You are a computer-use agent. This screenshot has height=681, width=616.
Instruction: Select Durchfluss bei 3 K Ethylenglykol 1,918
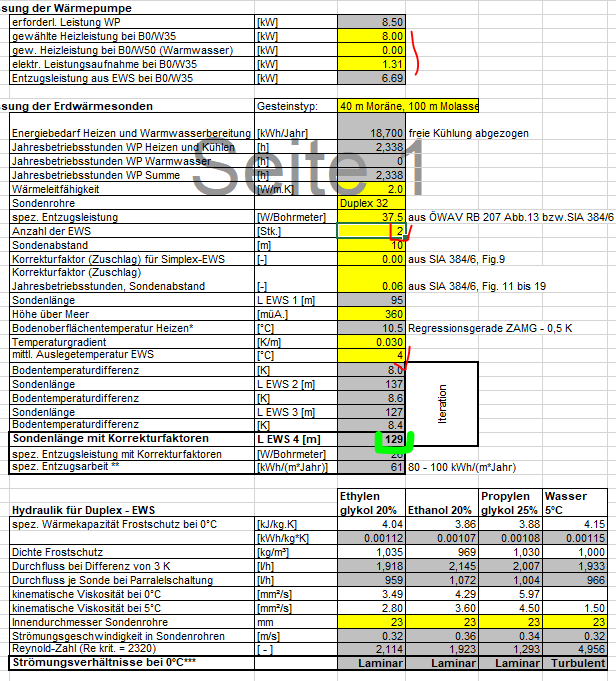[x=371, y=566]
